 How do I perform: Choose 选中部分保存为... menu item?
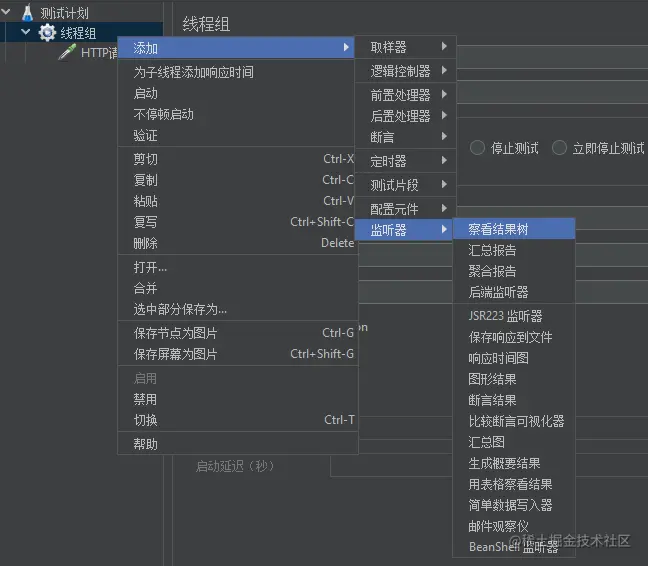point(238,309)
